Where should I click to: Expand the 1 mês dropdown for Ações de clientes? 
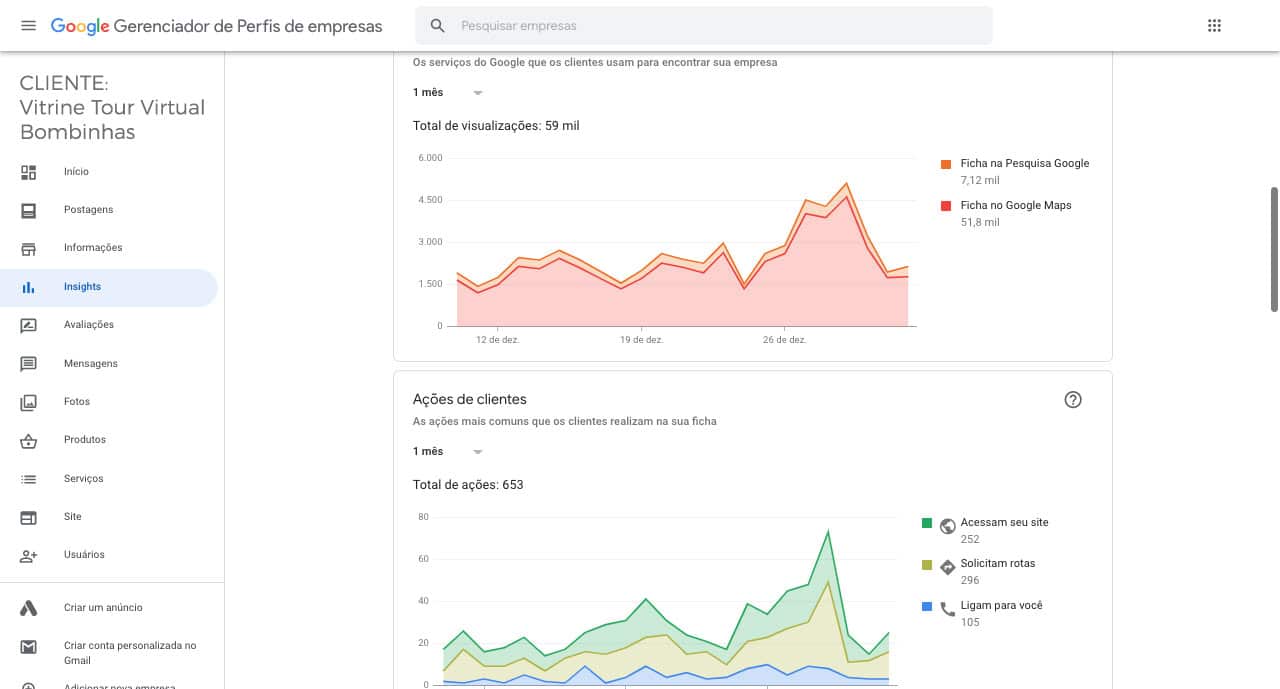(448, 451)
